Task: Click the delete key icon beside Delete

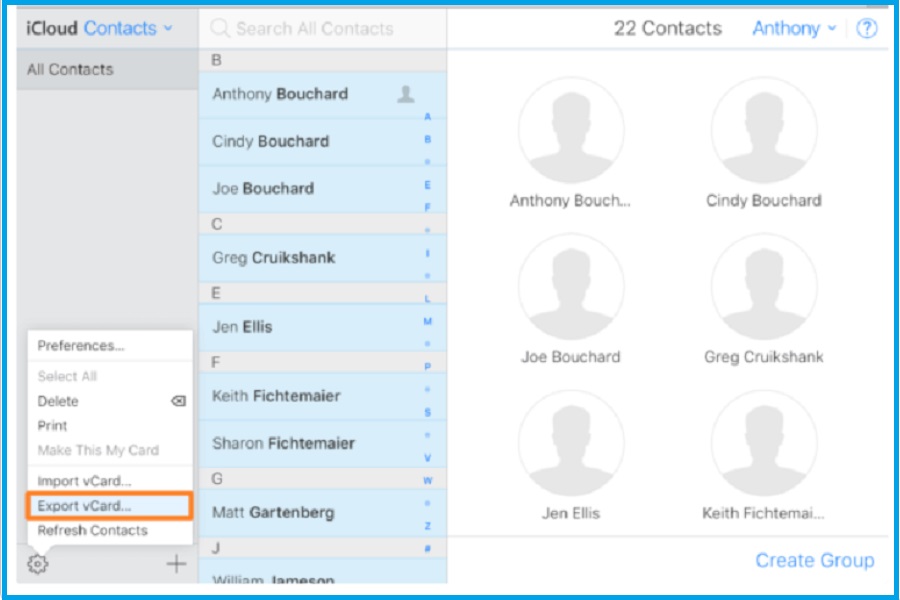Action: pyautogui.click(x=178, y=401)
